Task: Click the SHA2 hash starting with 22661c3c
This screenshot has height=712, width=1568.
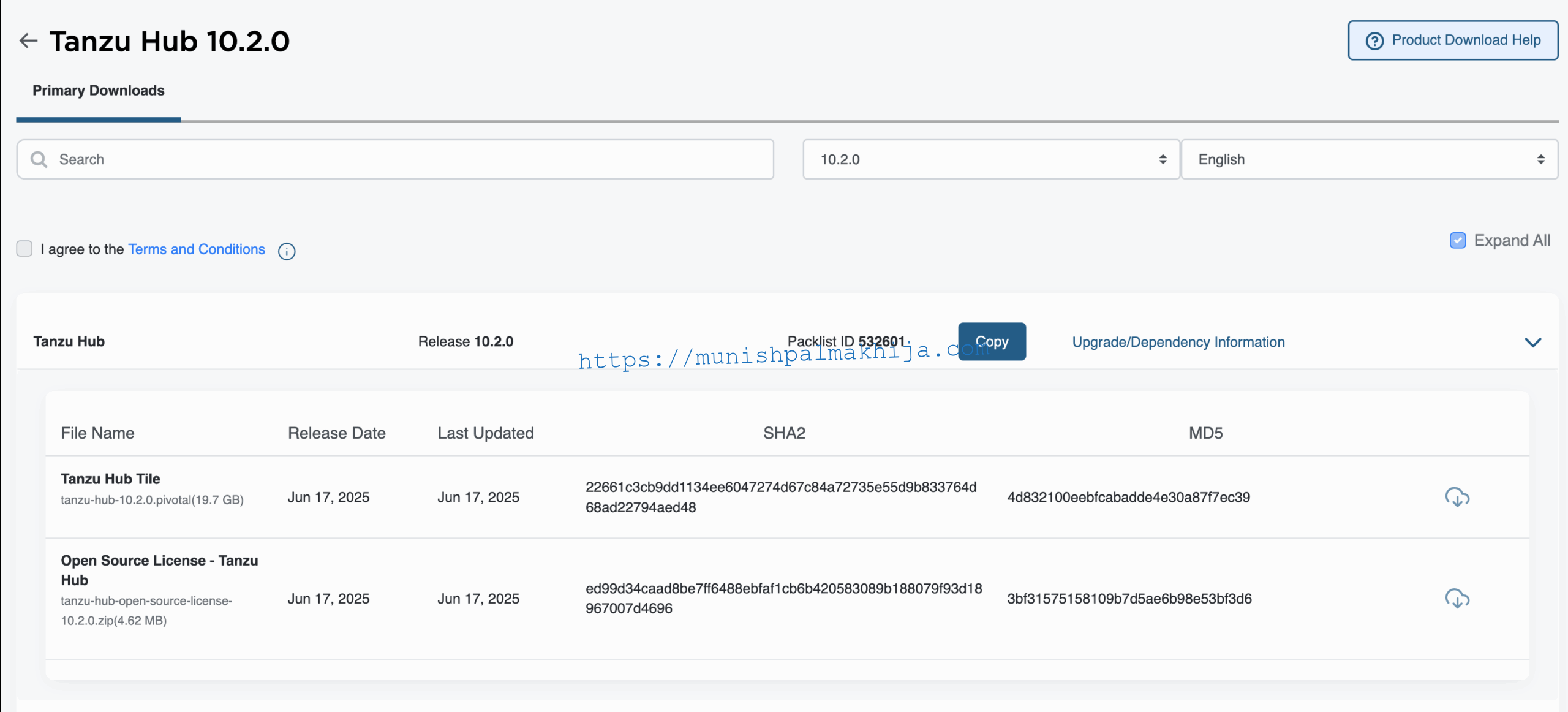Action: point(781,497)
